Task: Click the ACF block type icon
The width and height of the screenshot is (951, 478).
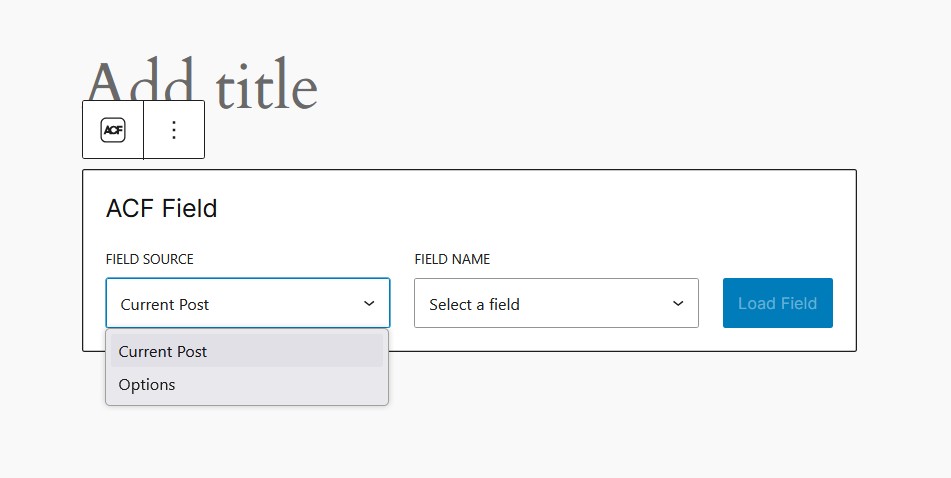Action: point(113,130)
